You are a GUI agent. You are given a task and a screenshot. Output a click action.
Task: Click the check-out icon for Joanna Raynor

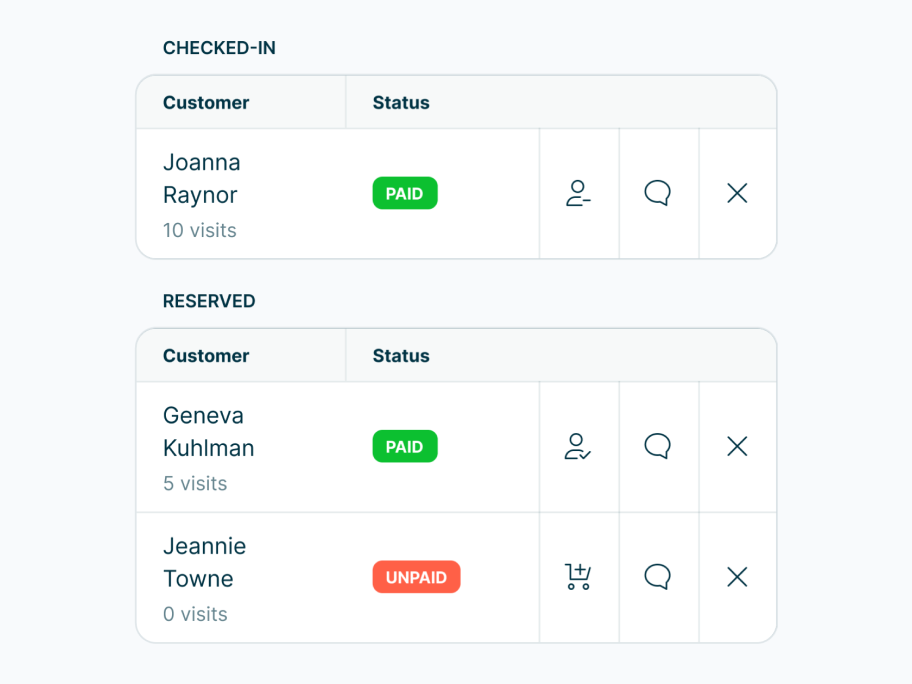coord(578,193)
